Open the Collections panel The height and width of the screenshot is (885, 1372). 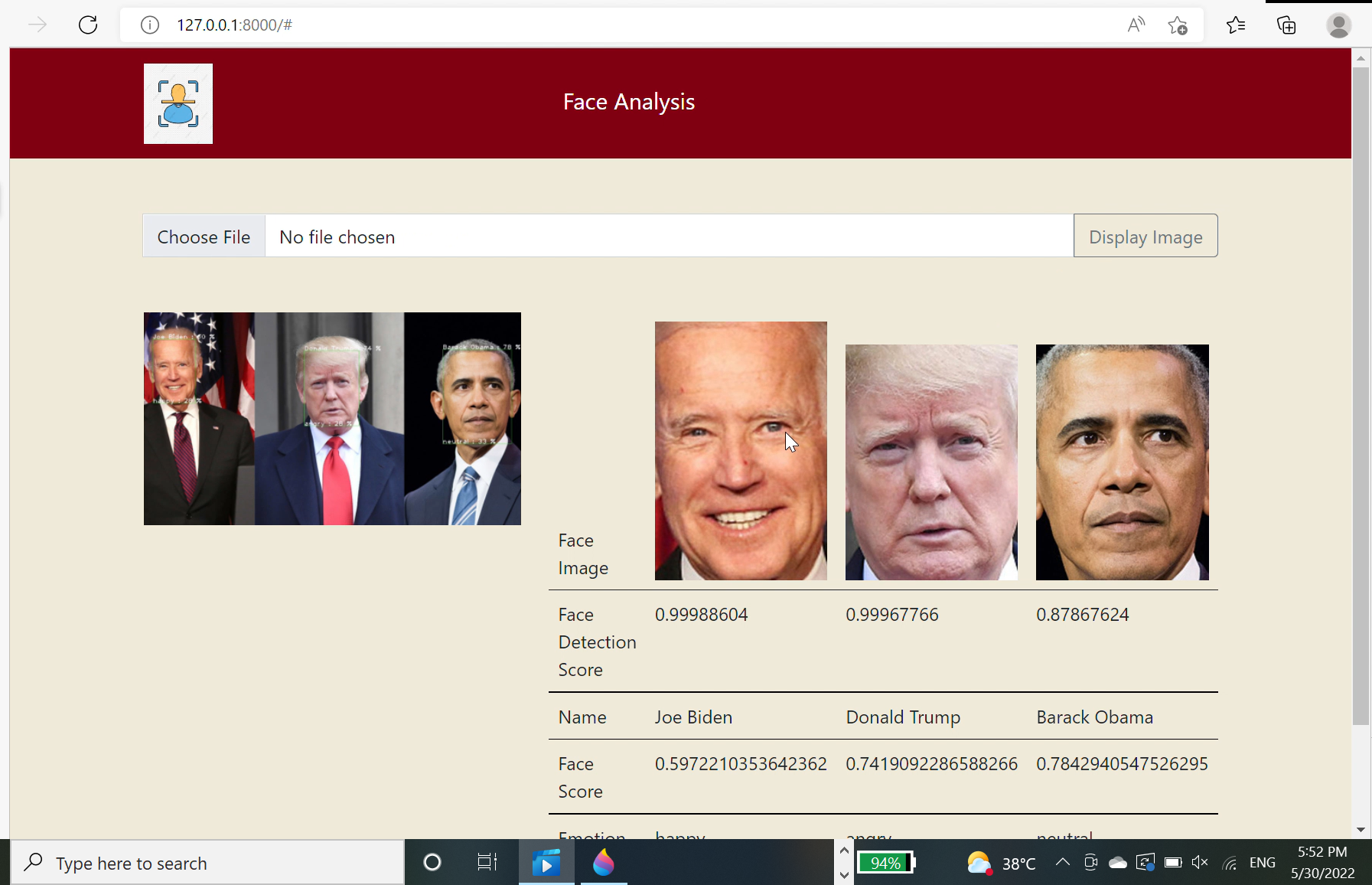1286,24
